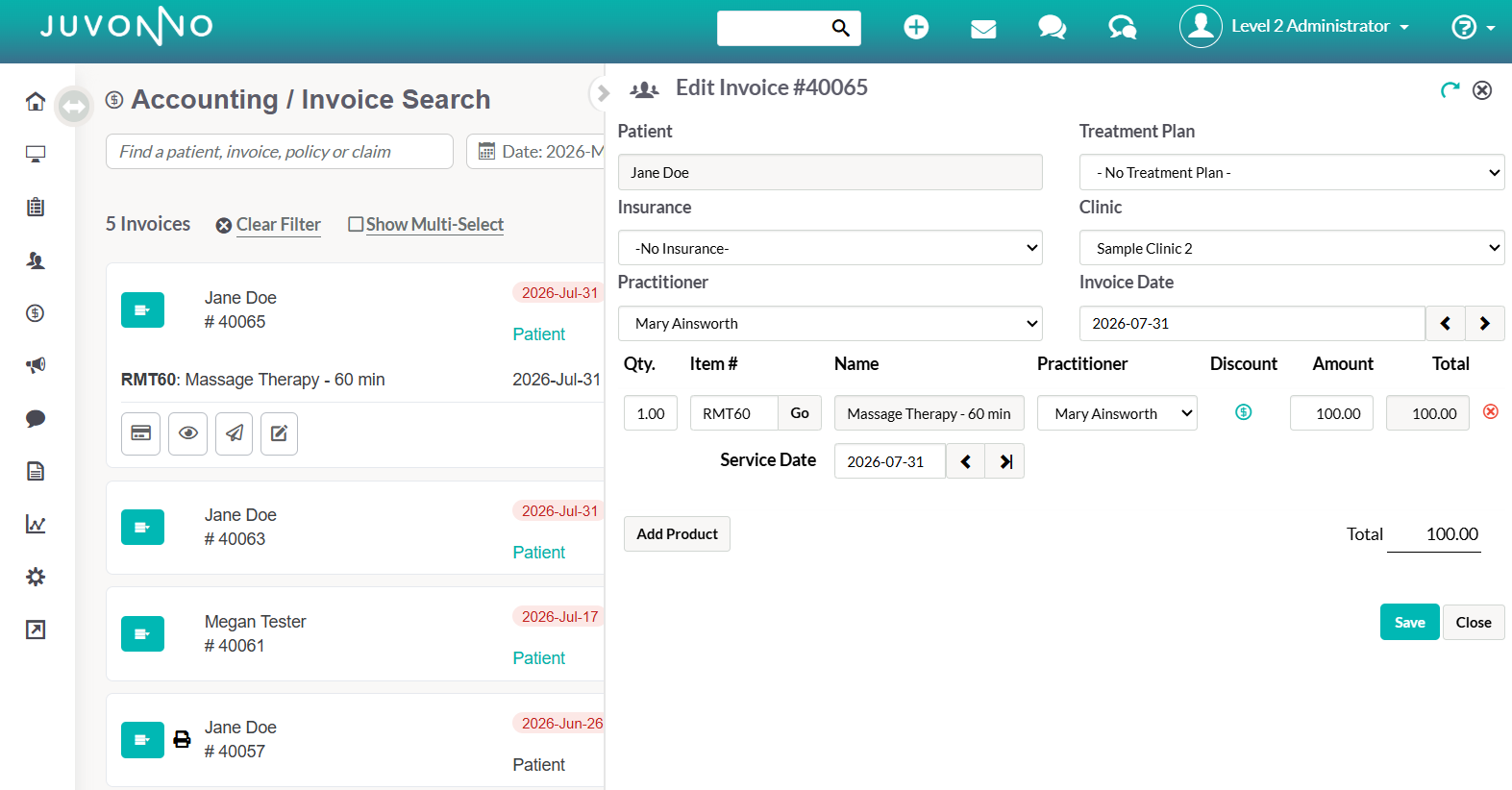Step Invoice Date back one day
Viewport: 1512px width, 790px height.
[x=1445, y=324]
